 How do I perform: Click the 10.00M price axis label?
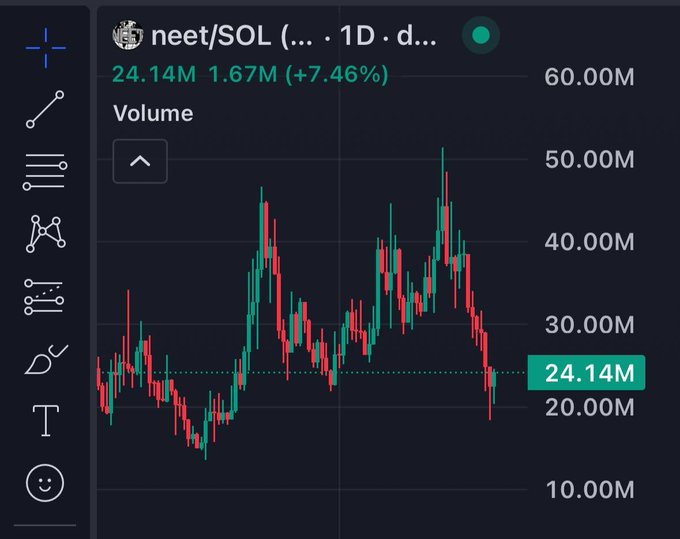589,490
